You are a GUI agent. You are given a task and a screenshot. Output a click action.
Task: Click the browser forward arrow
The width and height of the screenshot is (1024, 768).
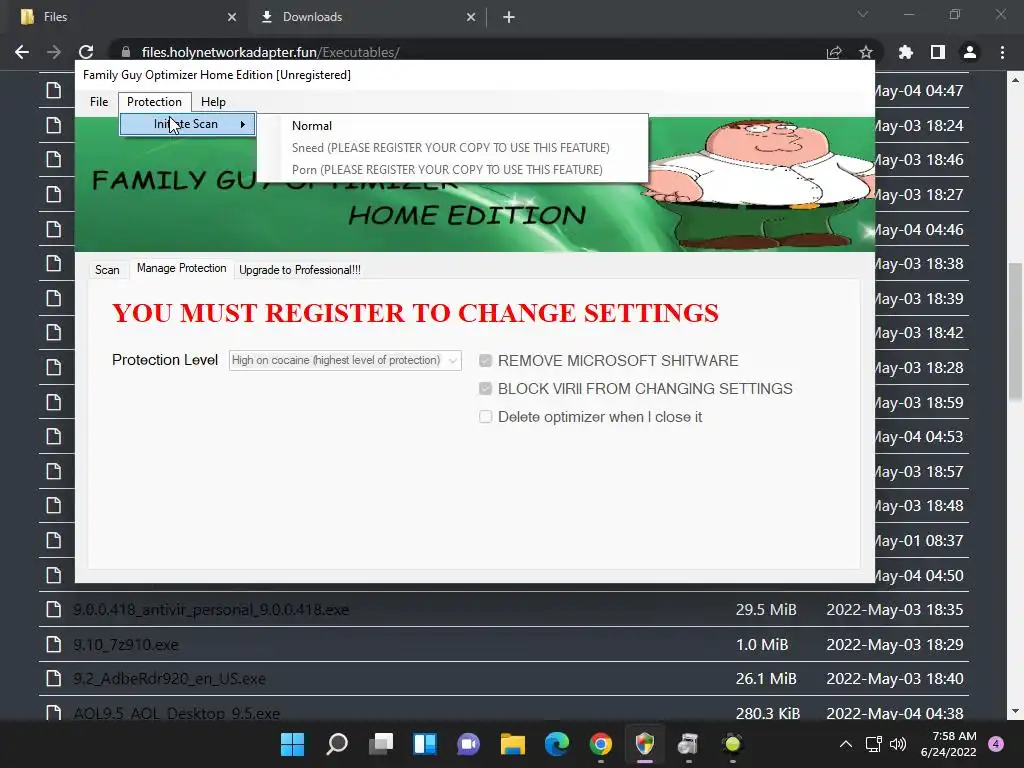pos(54,52)
